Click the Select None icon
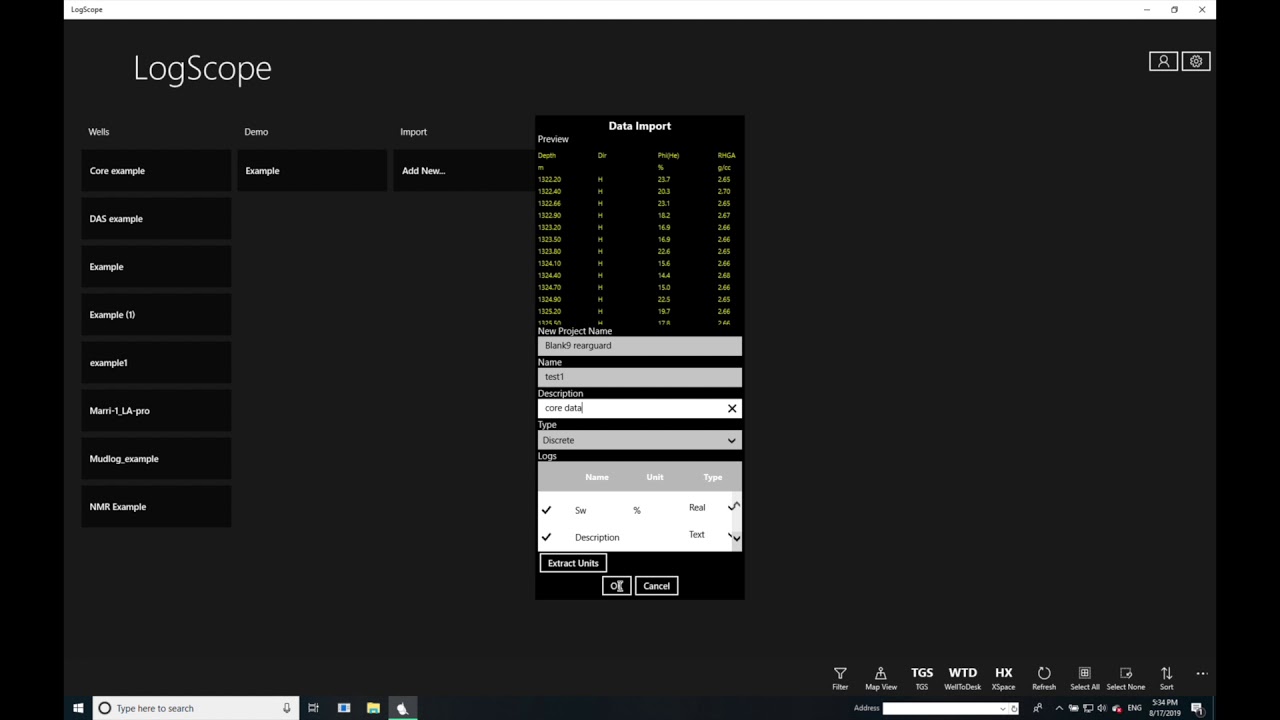The width and height of the screenshot is (1280, 720). [1126, 678]
